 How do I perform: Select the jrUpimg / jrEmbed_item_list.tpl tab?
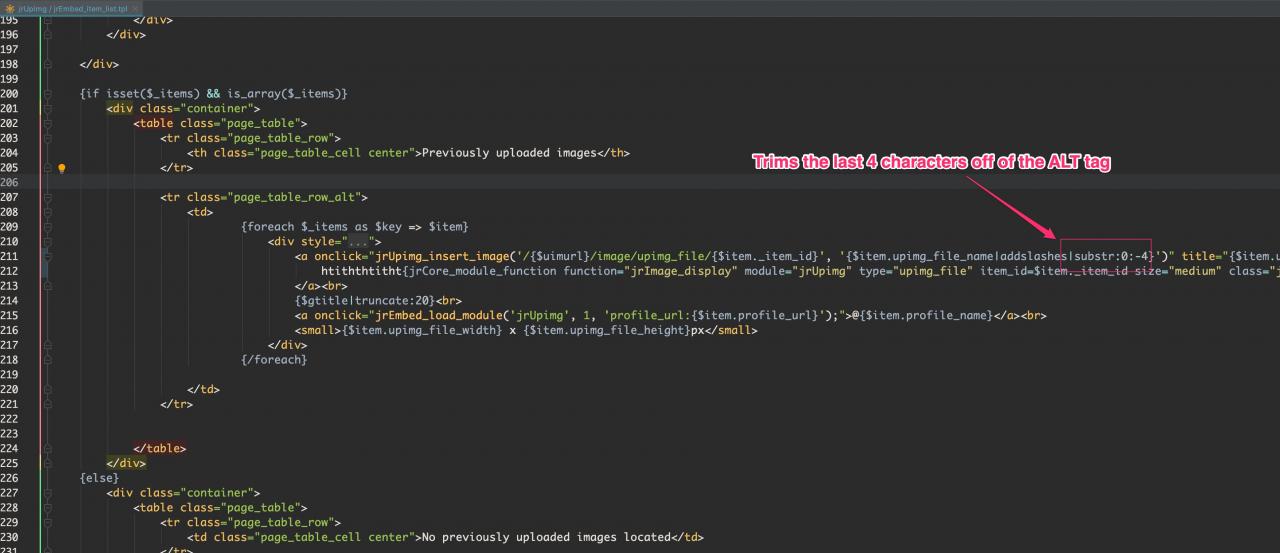point(72,8)
